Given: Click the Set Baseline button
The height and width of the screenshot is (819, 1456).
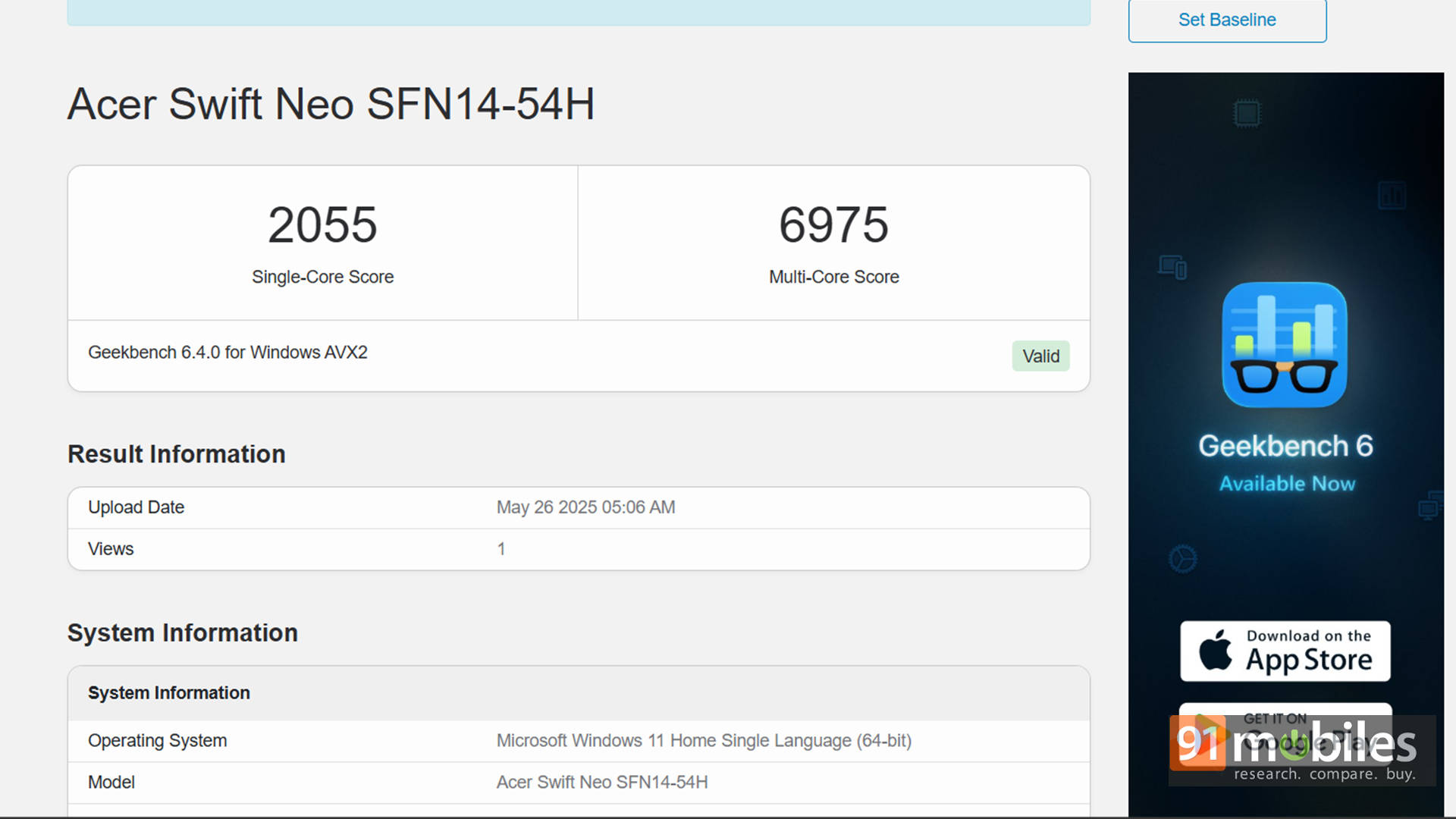Looking at the screenshot, I should coord(1227,20).
